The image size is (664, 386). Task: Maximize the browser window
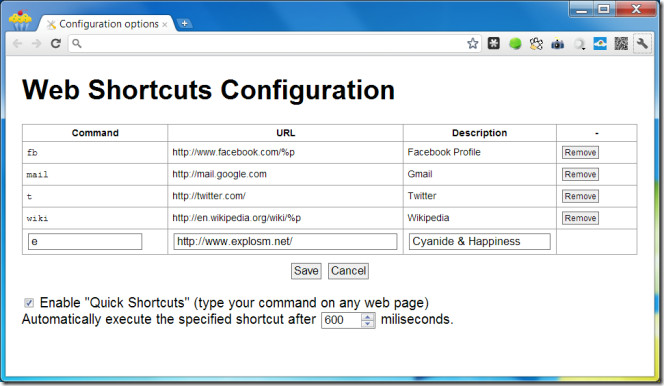coord(604,9)
